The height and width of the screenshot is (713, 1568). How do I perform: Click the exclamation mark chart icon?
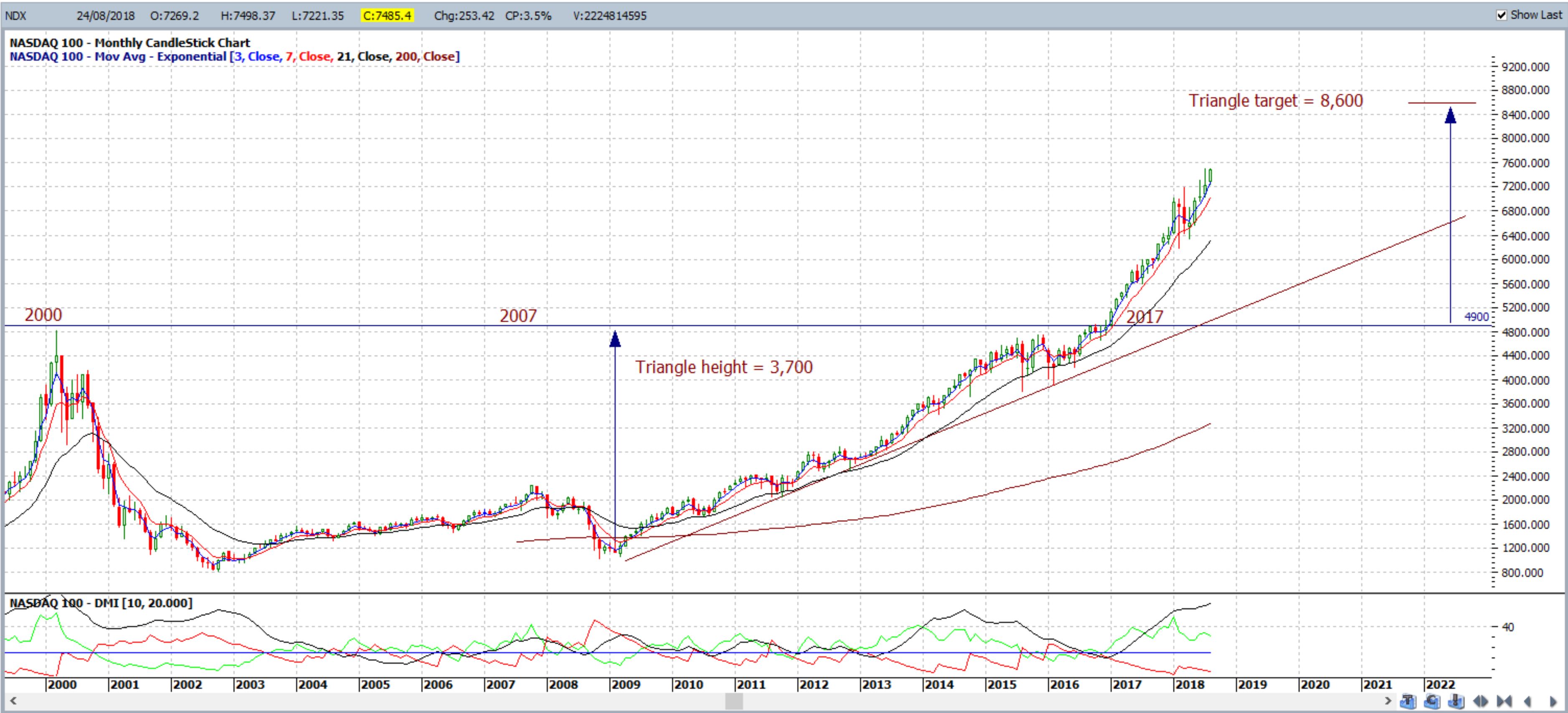1456,701
